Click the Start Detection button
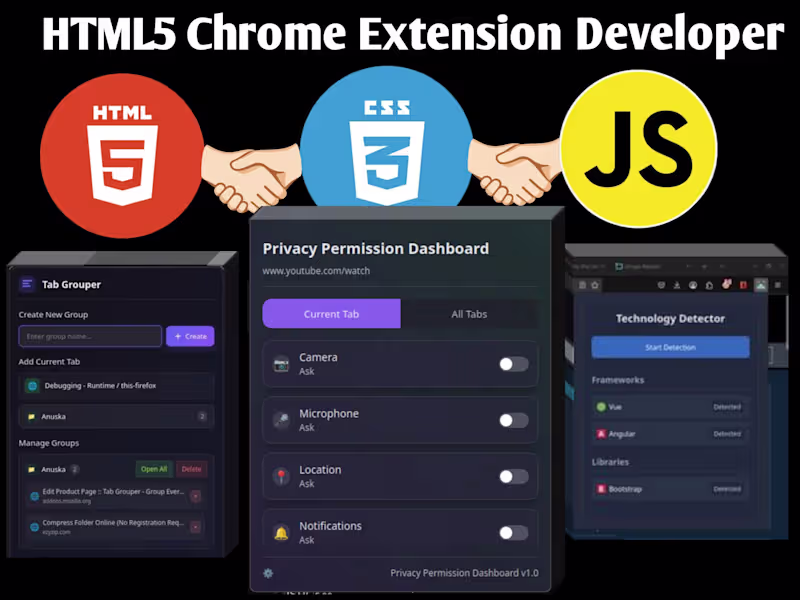This screenshot has height=600, width=800. 670,347
